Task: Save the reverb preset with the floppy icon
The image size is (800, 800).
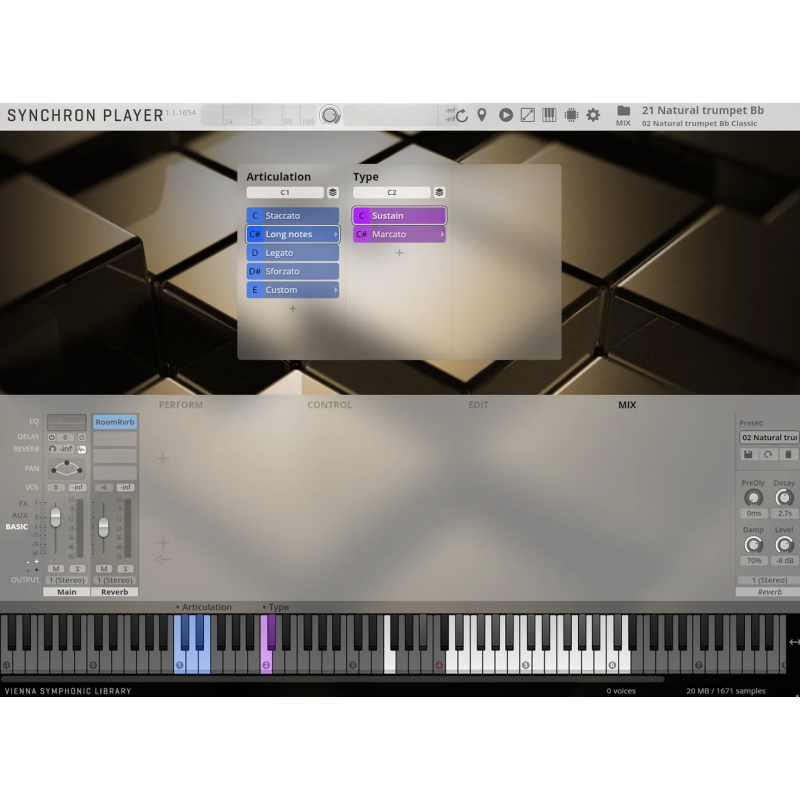Action: [748, 454]
